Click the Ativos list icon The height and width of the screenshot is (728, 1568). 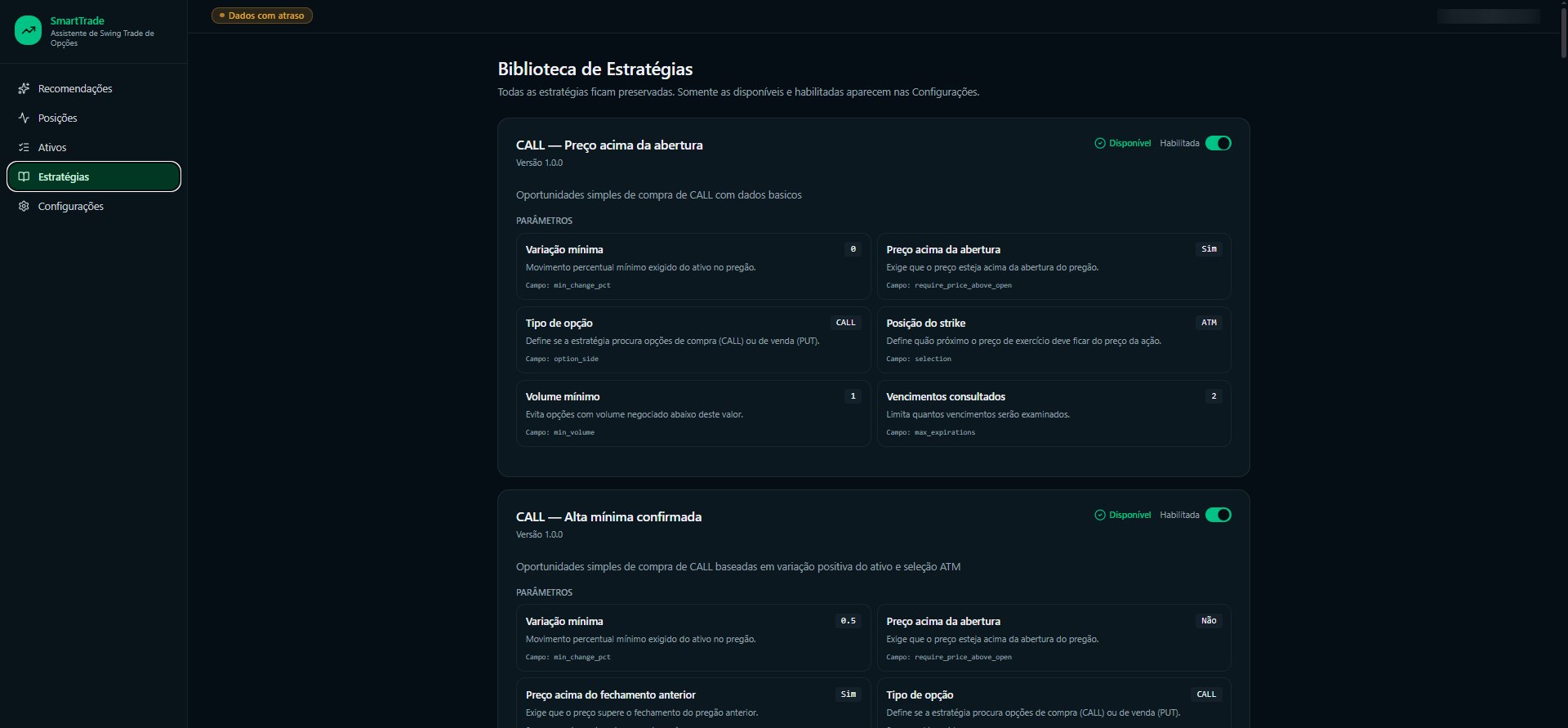click(x=24, y=147)
